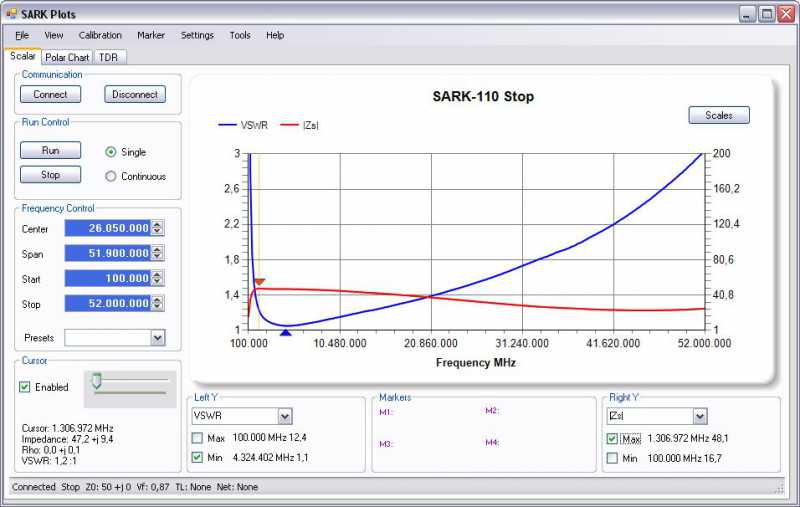This screenshot has width=800, height=507.
Task: Open the Help menu
Action: point(275,35)
